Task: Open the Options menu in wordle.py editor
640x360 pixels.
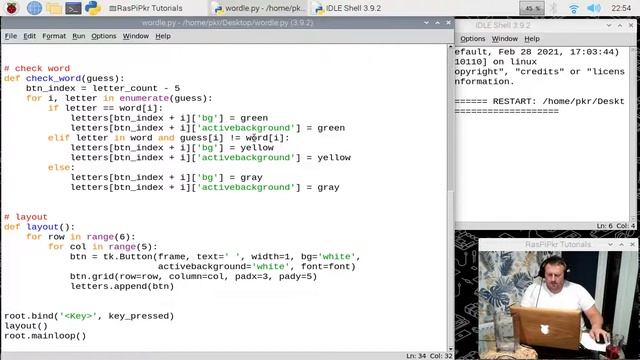Action: [104, 36]
